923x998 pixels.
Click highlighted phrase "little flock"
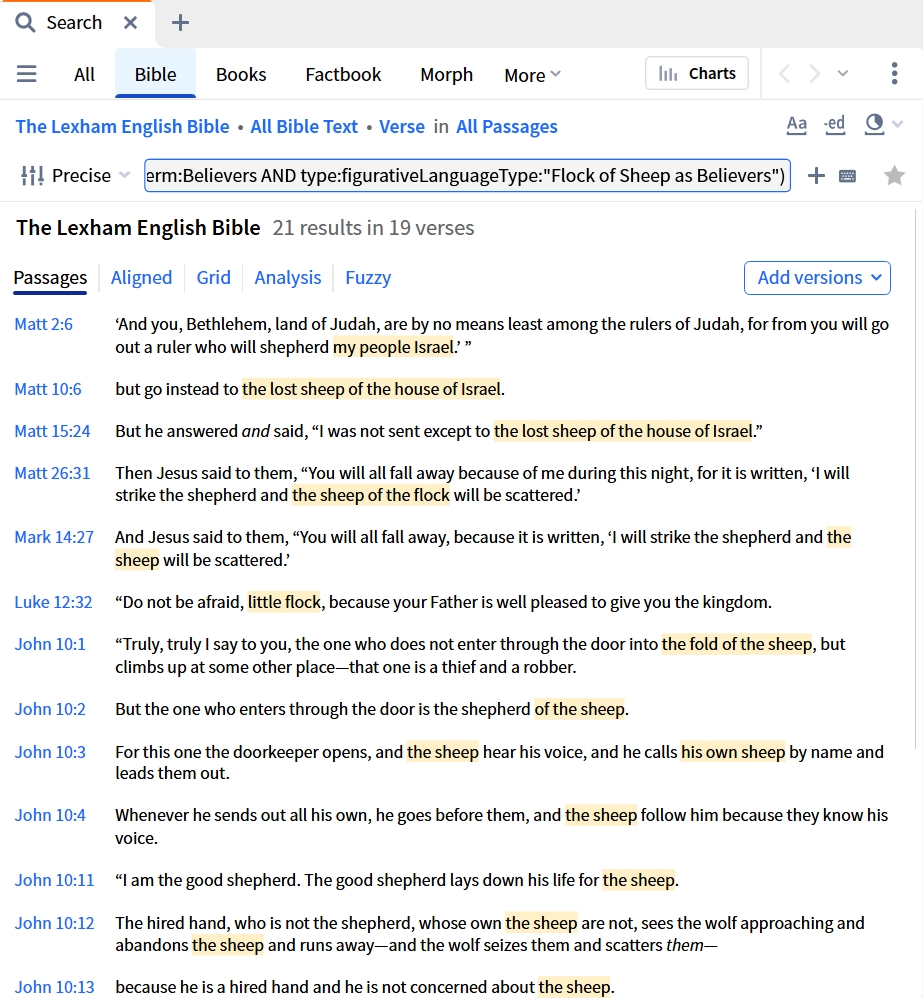point(284,602)
